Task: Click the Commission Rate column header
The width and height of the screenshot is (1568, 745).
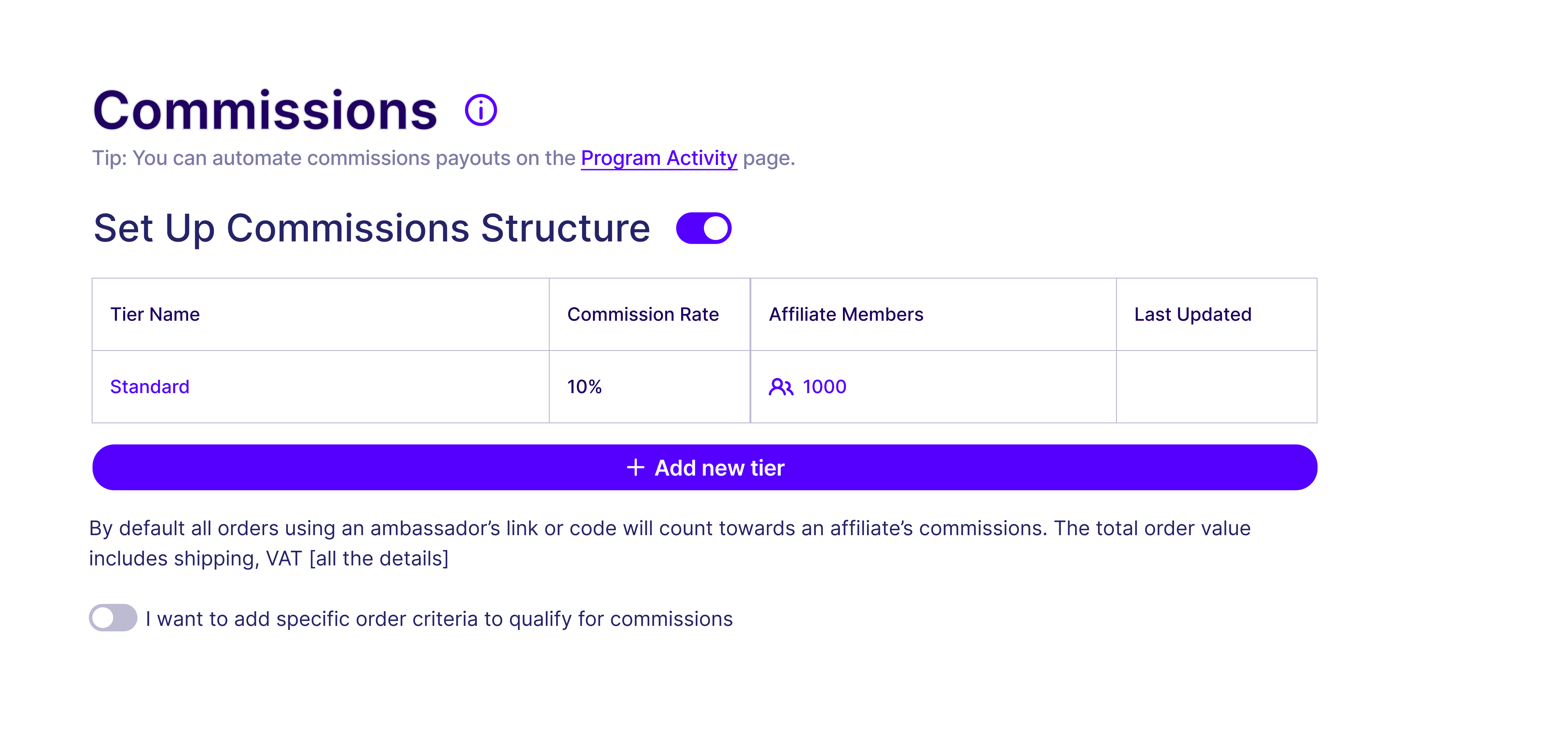Action: (643, 315)
